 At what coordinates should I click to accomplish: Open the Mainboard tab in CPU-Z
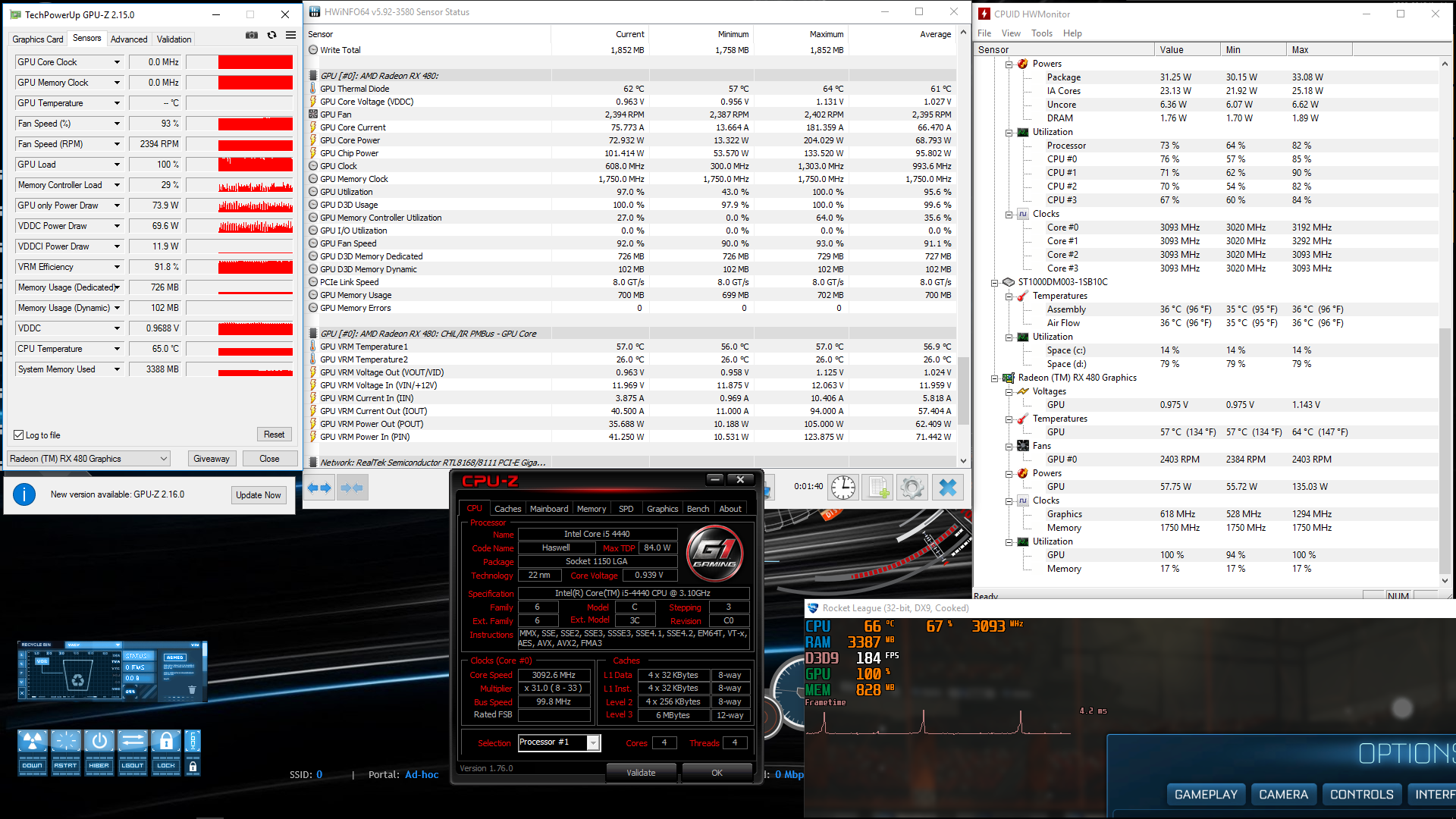[549, 509]
